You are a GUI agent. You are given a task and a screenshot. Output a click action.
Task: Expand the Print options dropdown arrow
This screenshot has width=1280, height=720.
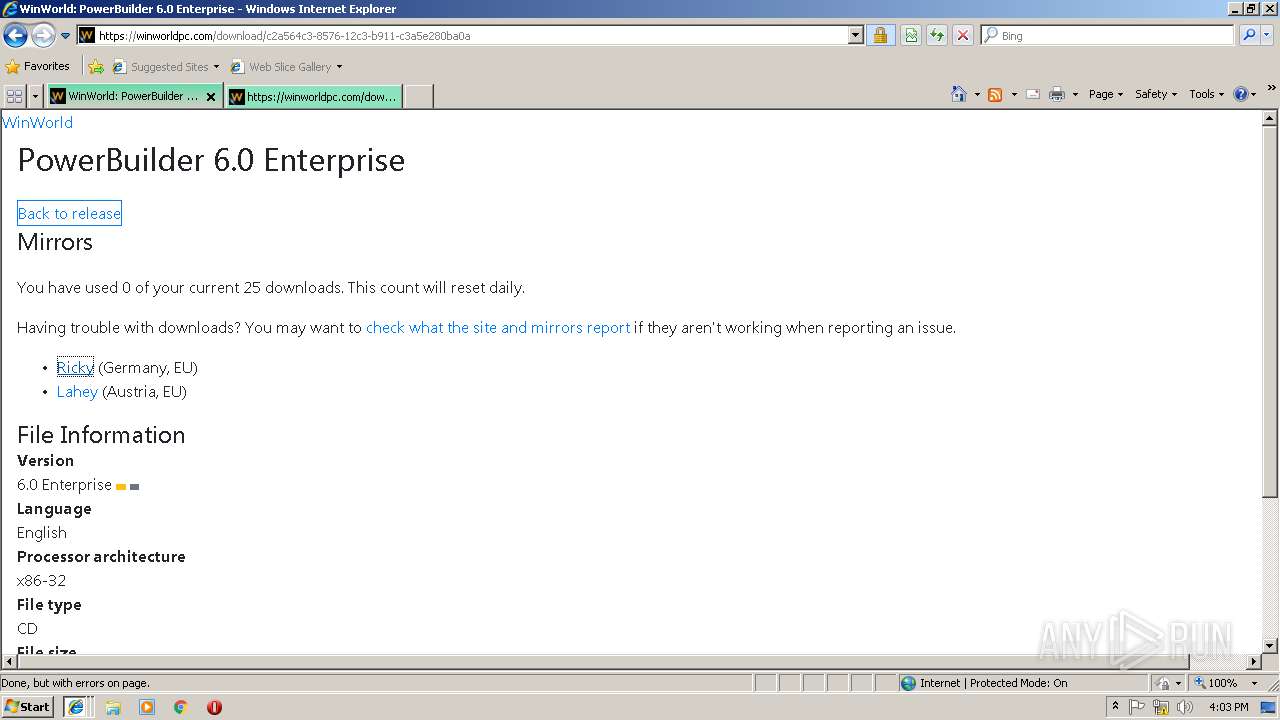[1075, 94]
